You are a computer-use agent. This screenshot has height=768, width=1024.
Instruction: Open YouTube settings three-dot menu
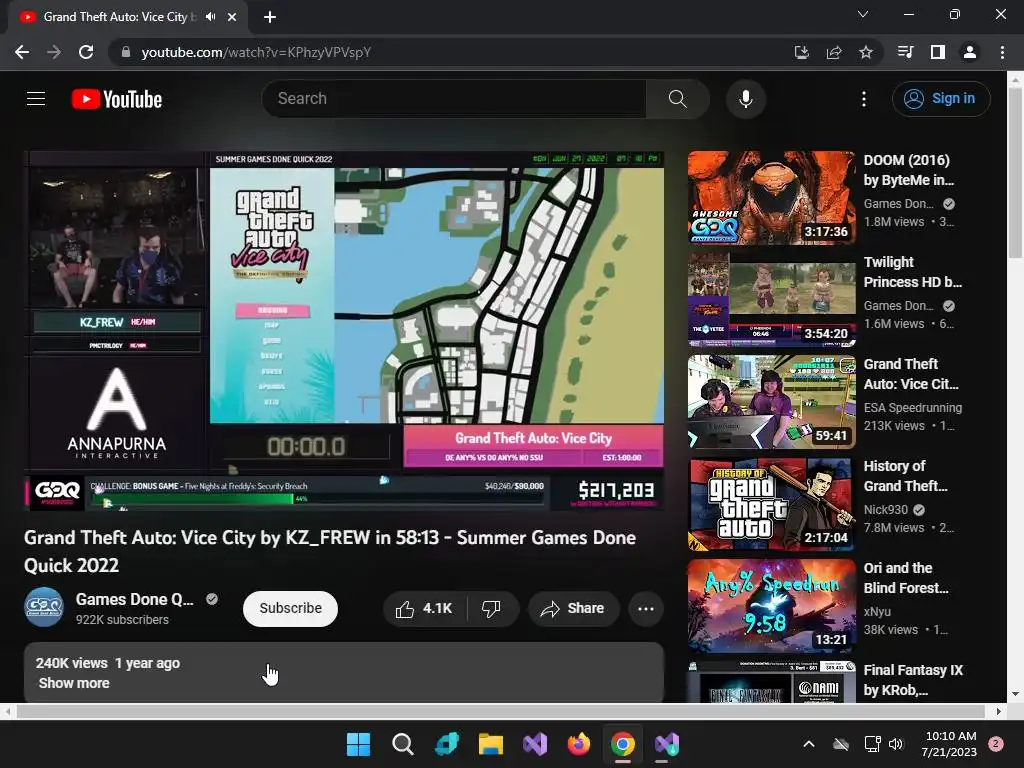pyautogui.click(x=863, y=99)
